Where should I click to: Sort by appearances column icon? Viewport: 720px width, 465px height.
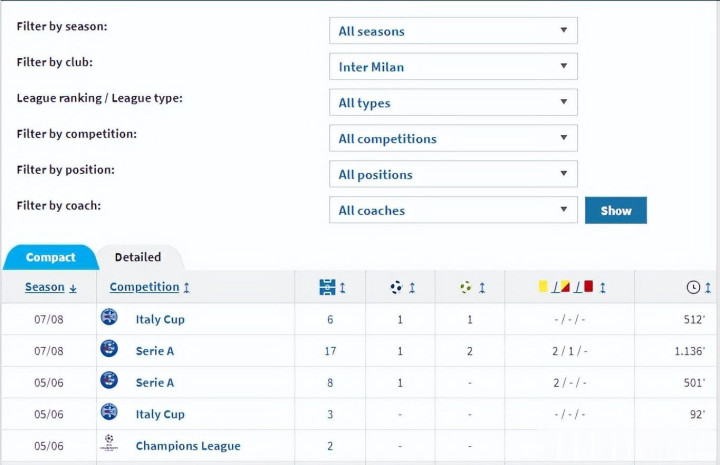328,288
